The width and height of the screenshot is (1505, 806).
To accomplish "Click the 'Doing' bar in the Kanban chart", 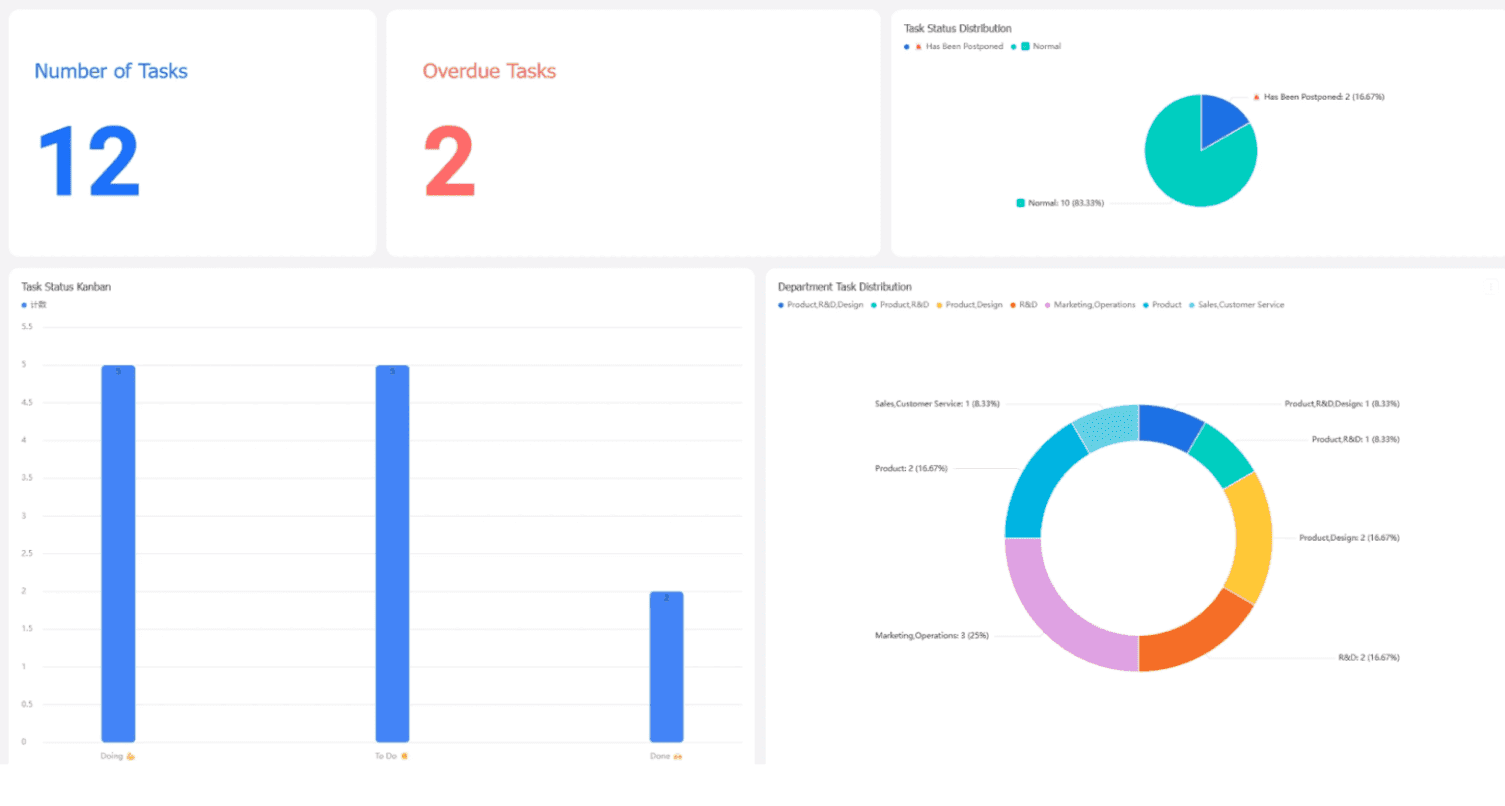I will (x=118, y=553).
